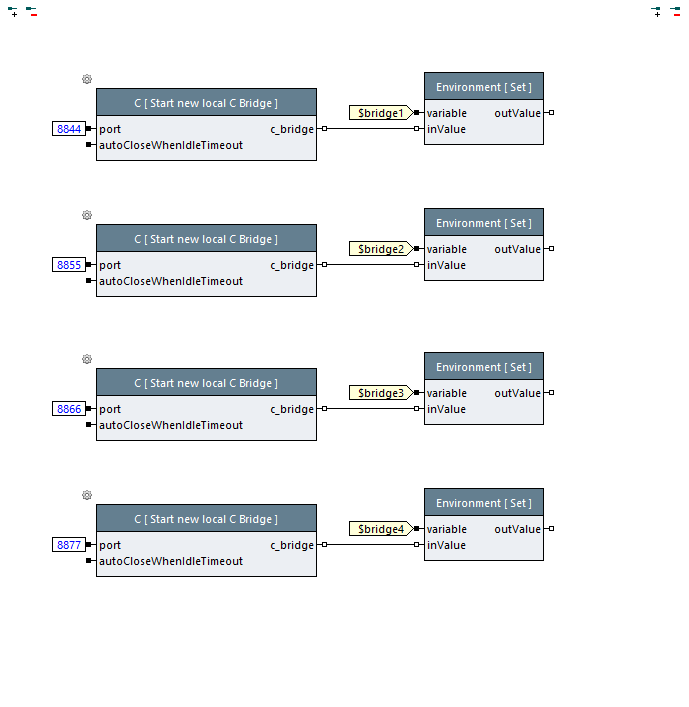Click the outValue output port beside $bridge1
This screenshot has height=707, width=689.
551,113
